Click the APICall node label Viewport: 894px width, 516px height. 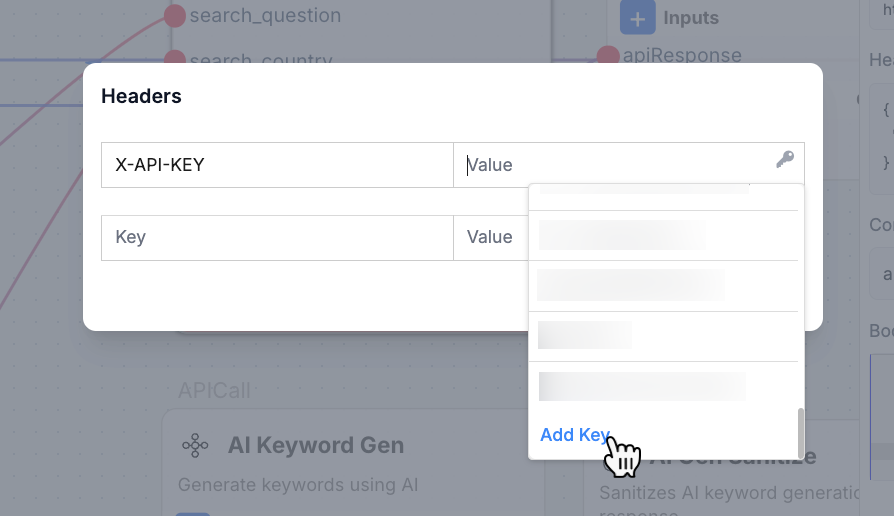coord(214,391)
